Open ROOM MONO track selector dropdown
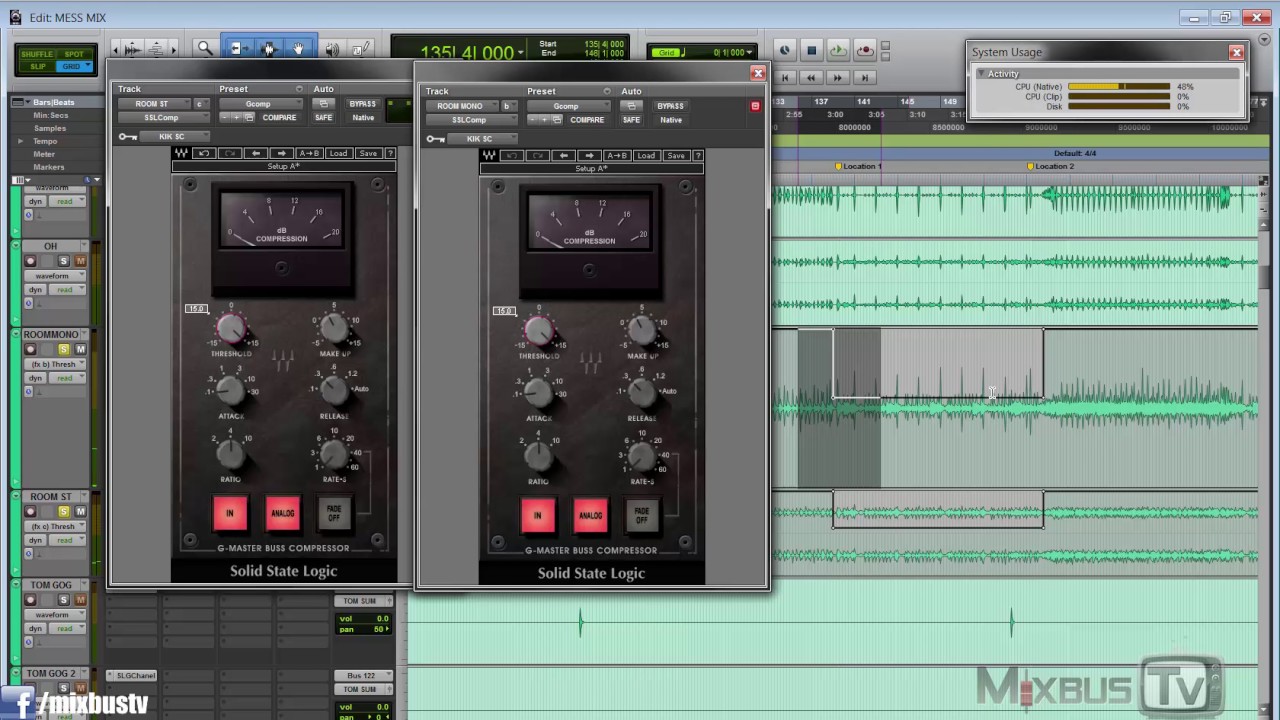This screenshot has width=1280, height=720. tap(461, 106)
